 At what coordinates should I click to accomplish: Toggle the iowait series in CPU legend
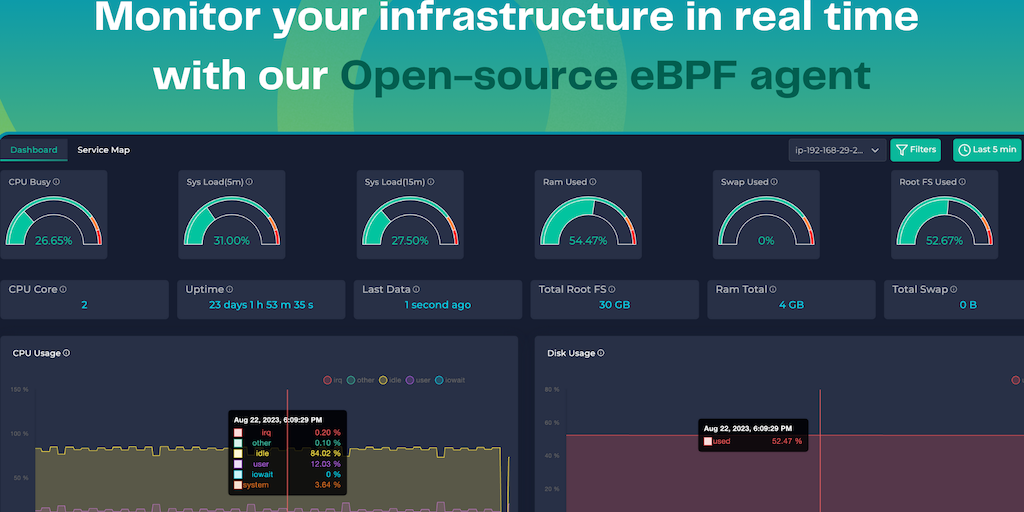[448, 380]
